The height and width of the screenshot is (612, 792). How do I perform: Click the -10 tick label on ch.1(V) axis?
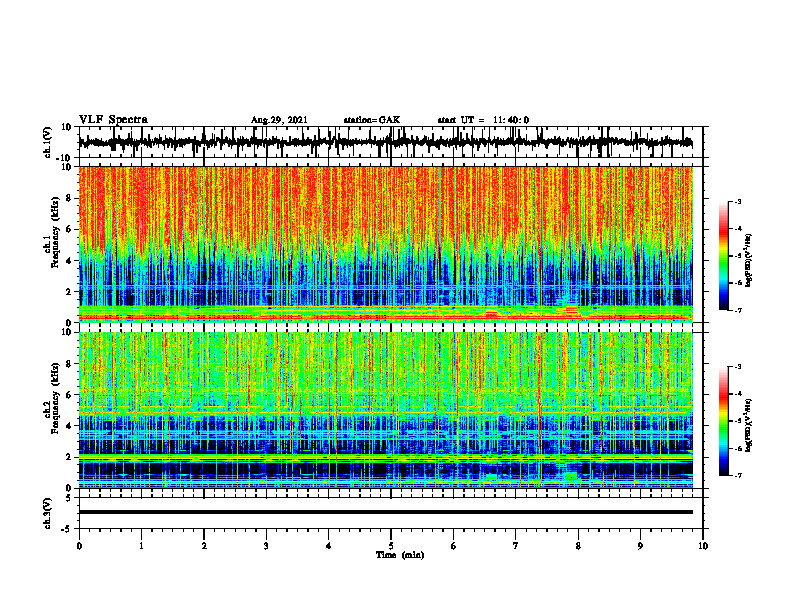(x=65, y=158)
